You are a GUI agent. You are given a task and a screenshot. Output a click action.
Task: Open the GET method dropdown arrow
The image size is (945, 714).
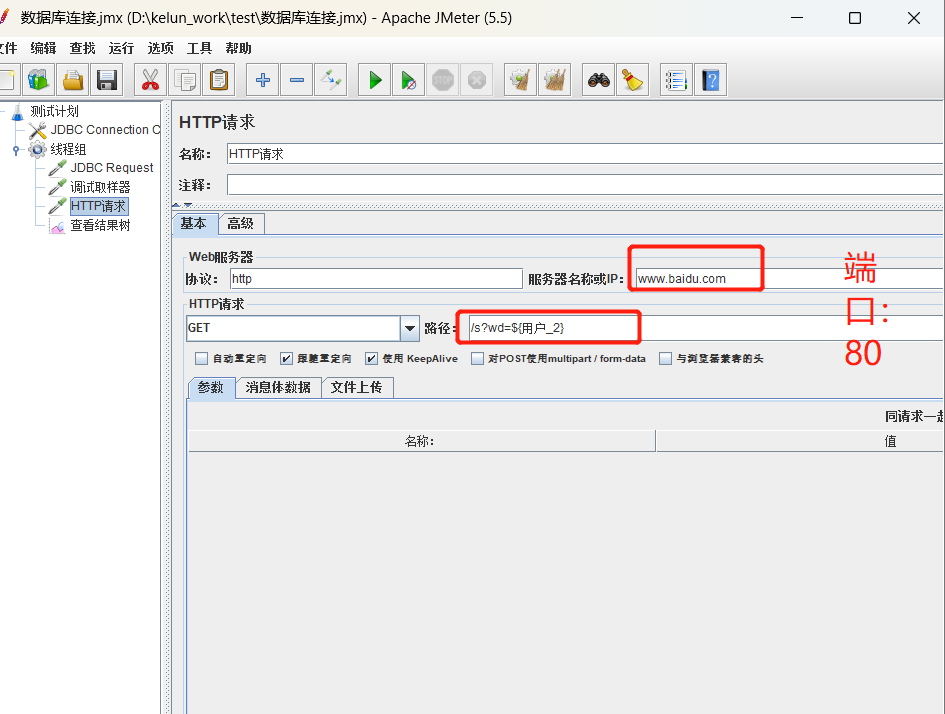tap(410, 328)
